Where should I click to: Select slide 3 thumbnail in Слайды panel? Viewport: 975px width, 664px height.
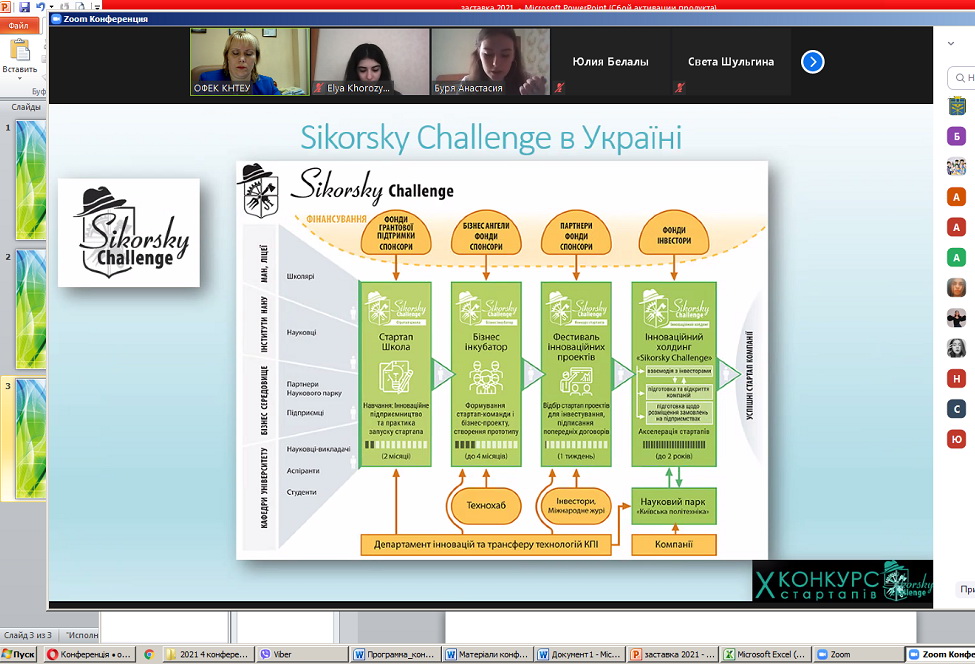[x=30, y=438]
